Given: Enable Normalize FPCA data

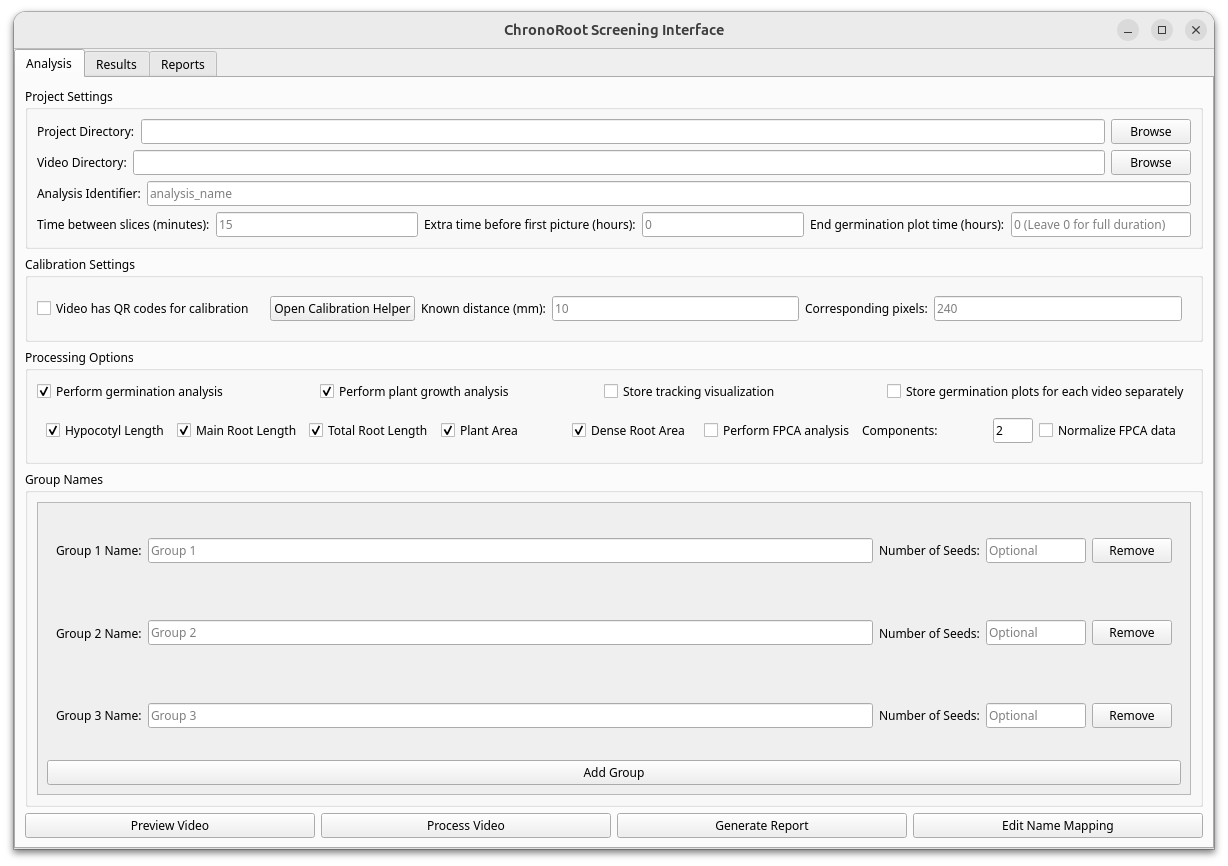Looking at the screenshot, I should tap(1046, 430).
